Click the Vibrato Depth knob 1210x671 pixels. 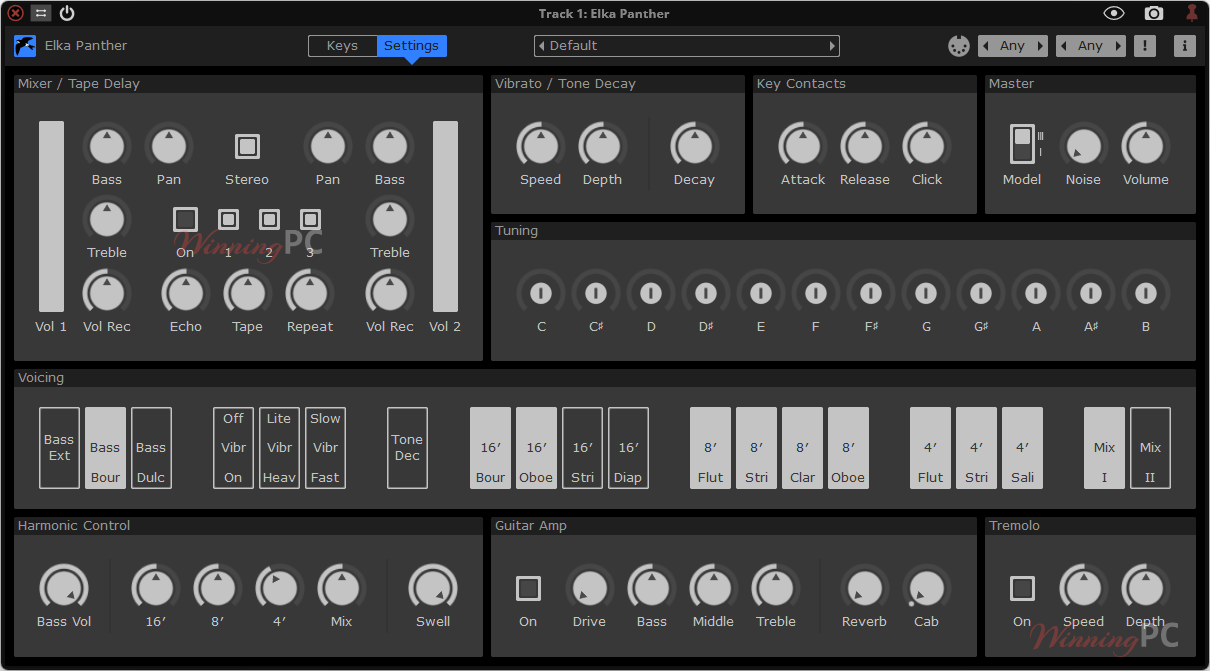click(x=602, y=146)
